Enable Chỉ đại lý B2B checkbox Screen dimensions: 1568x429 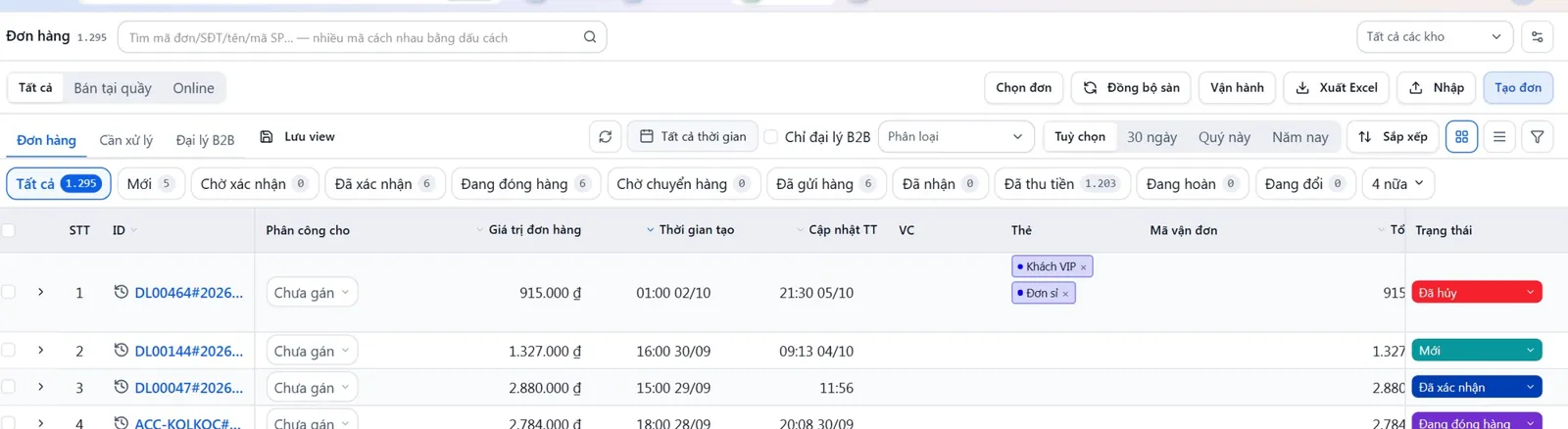771,137
